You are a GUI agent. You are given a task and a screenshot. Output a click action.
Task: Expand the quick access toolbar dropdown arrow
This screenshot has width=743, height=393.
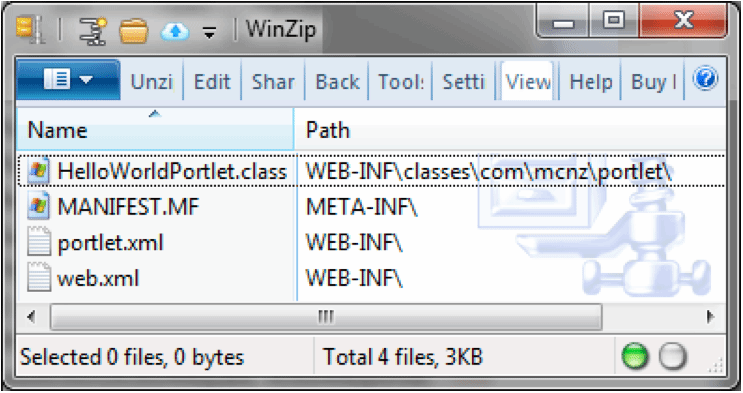[209, 33]
